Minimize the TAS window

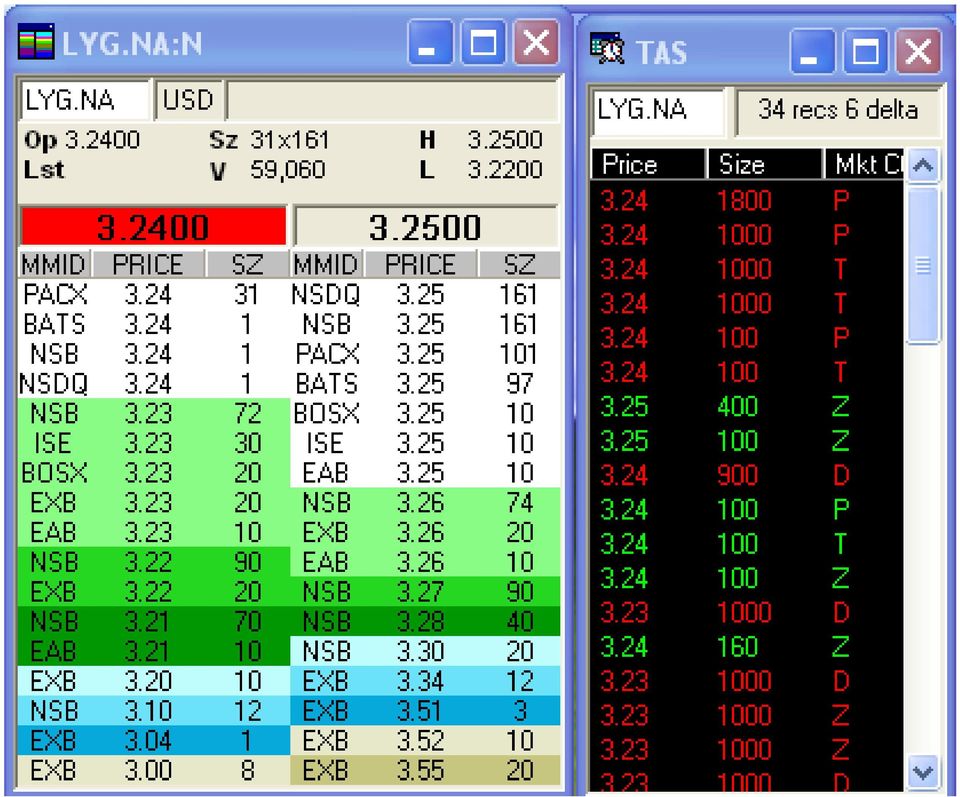pos(812,50)
